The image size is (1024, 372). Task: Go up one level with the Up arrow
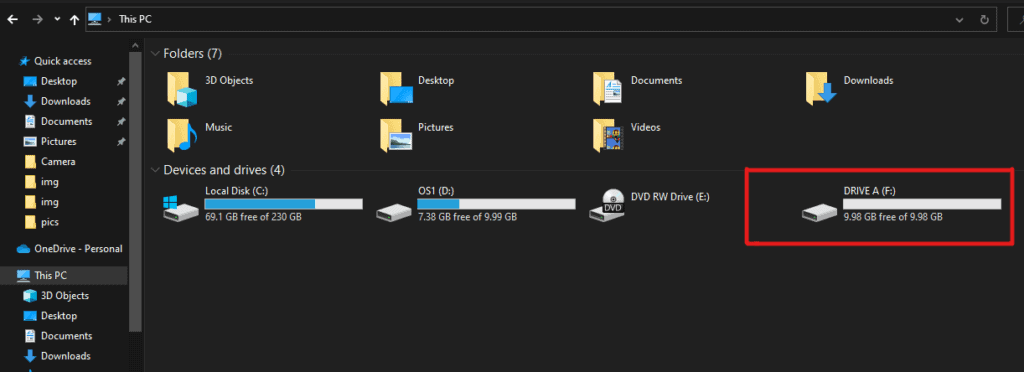click(74, 20)
